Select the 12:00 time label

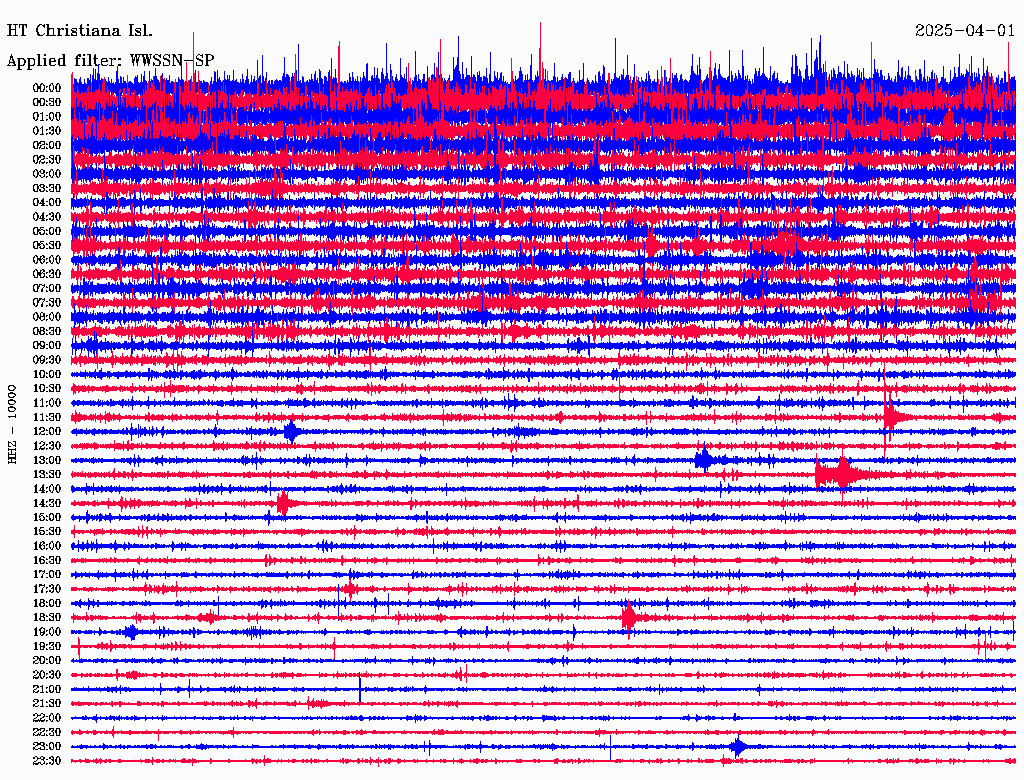[x=47, y=432]
